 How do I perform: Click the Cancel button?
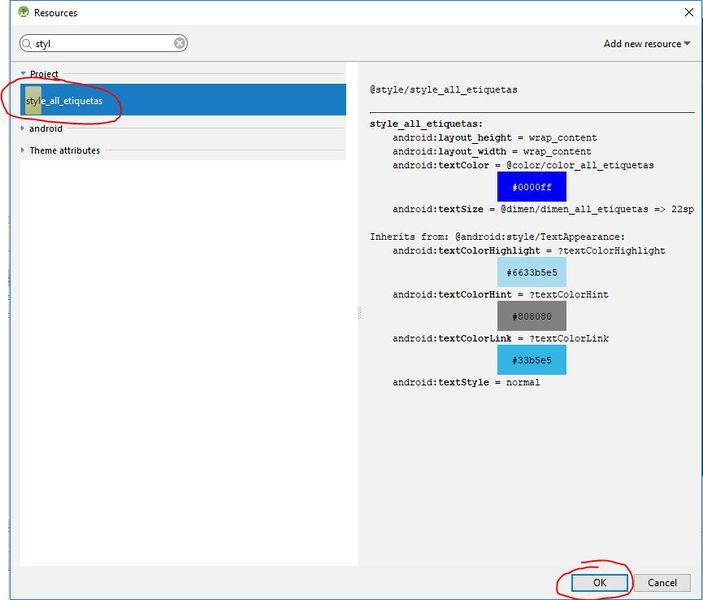[662, 583]
